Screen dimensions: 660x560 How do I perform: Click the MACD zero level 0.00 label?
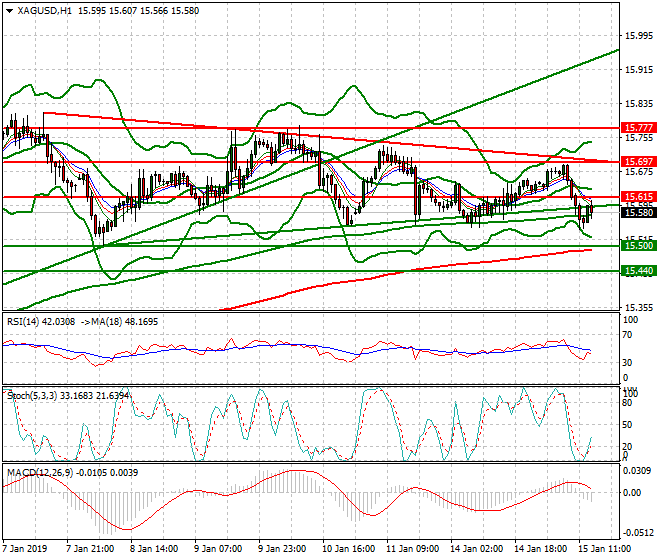632,493
